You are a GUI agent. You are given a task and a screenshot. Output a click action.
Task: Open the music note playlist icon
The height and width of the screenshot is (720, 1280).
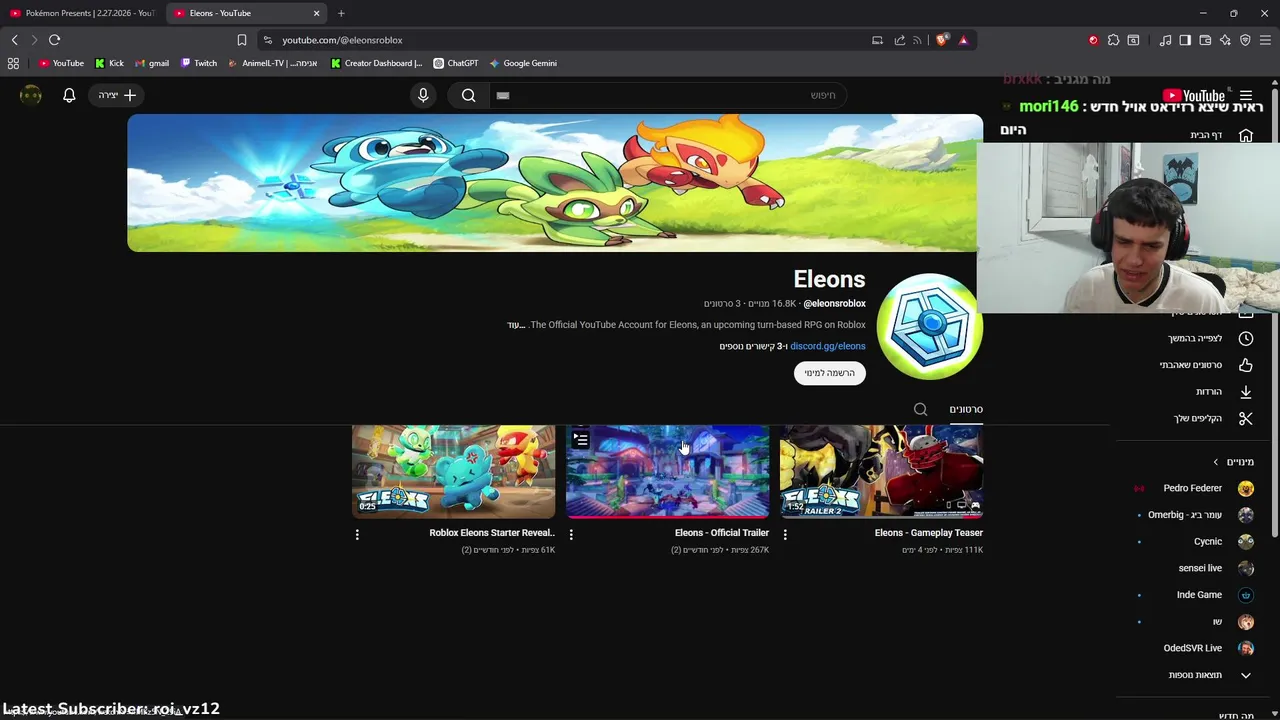click(x=1165, y=40)
